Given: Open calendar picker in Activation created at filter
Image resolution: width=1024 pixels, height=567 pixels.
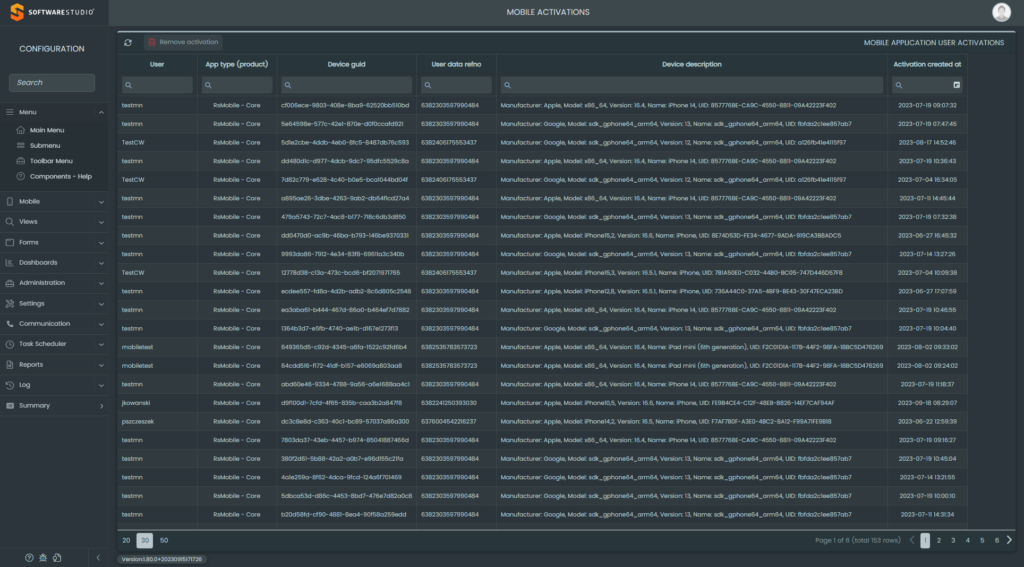Looking at the screenshot, I should (957, 85).
